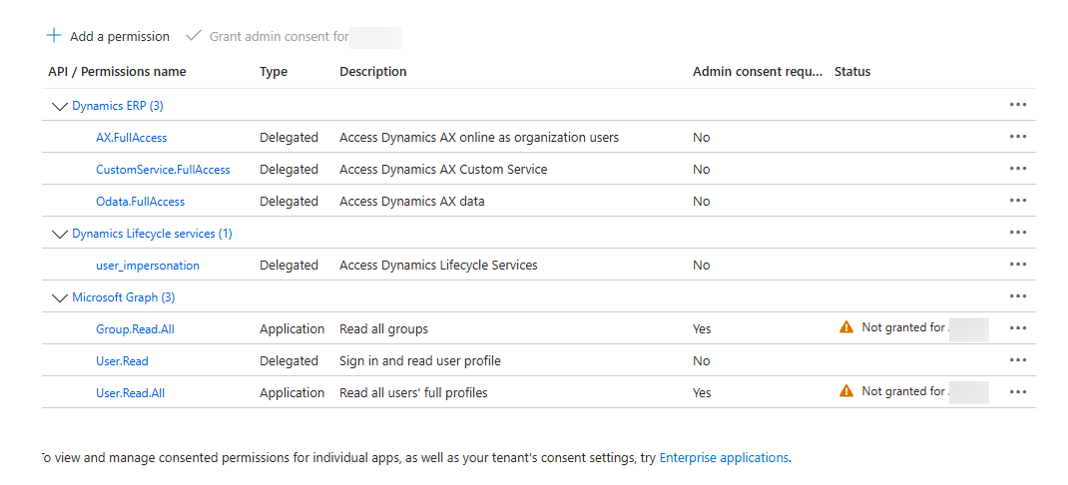Click the plus icon for Add a permission
1068x485 pixels.
(x=53, y=35)
